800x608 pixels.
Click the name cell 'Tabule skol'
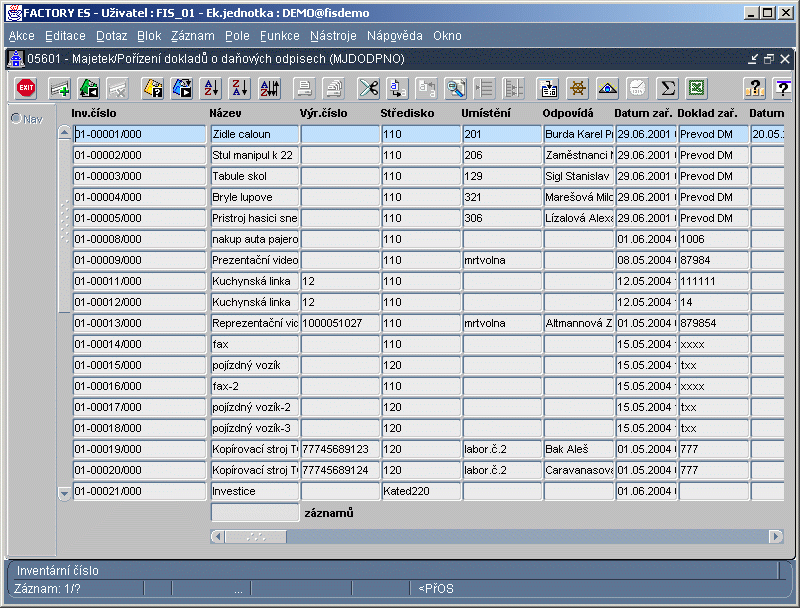(x=255, y=176)
